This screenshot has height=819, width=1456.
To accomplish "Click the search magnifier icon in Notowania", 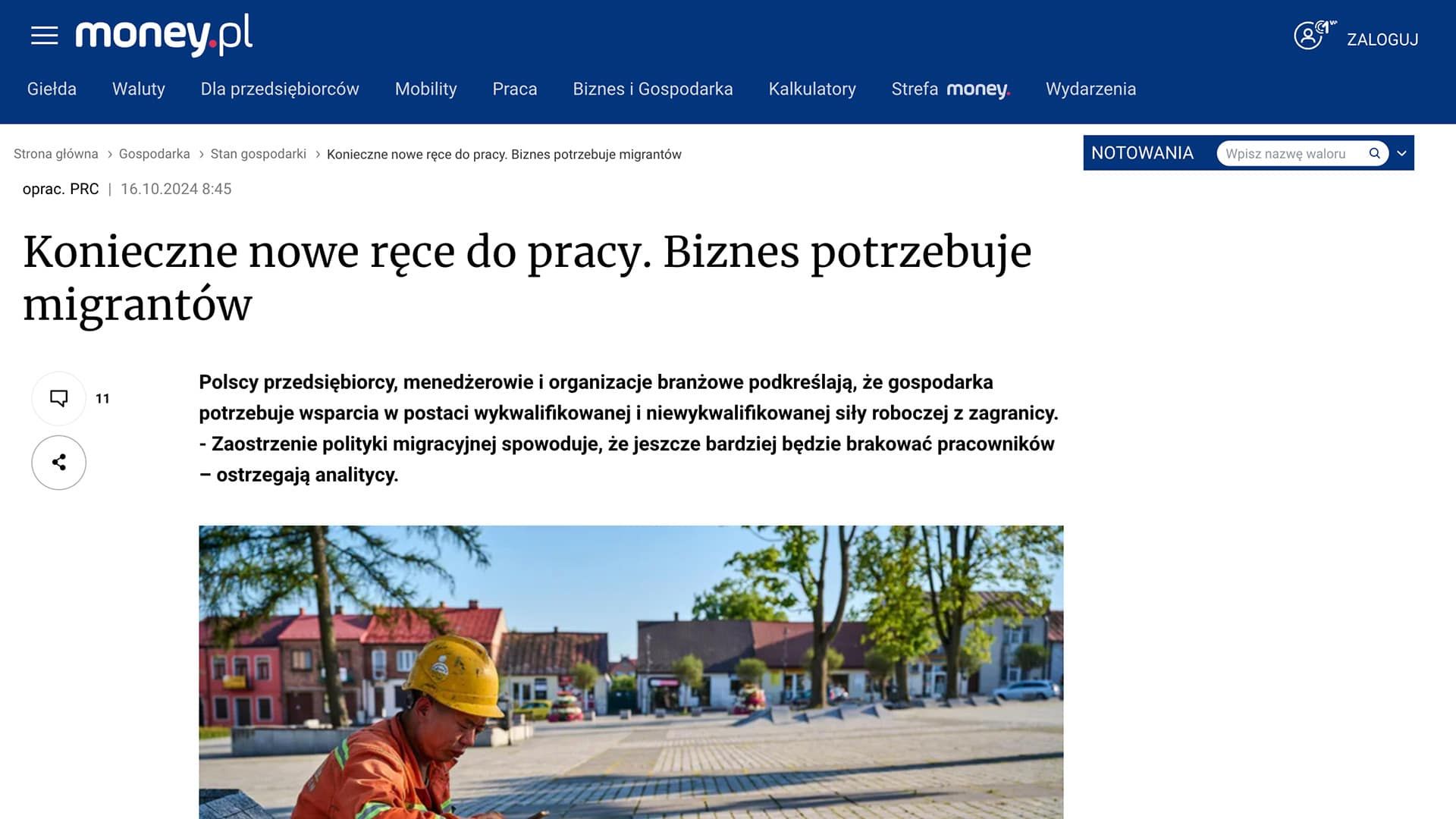I will tap(1374, 153).
